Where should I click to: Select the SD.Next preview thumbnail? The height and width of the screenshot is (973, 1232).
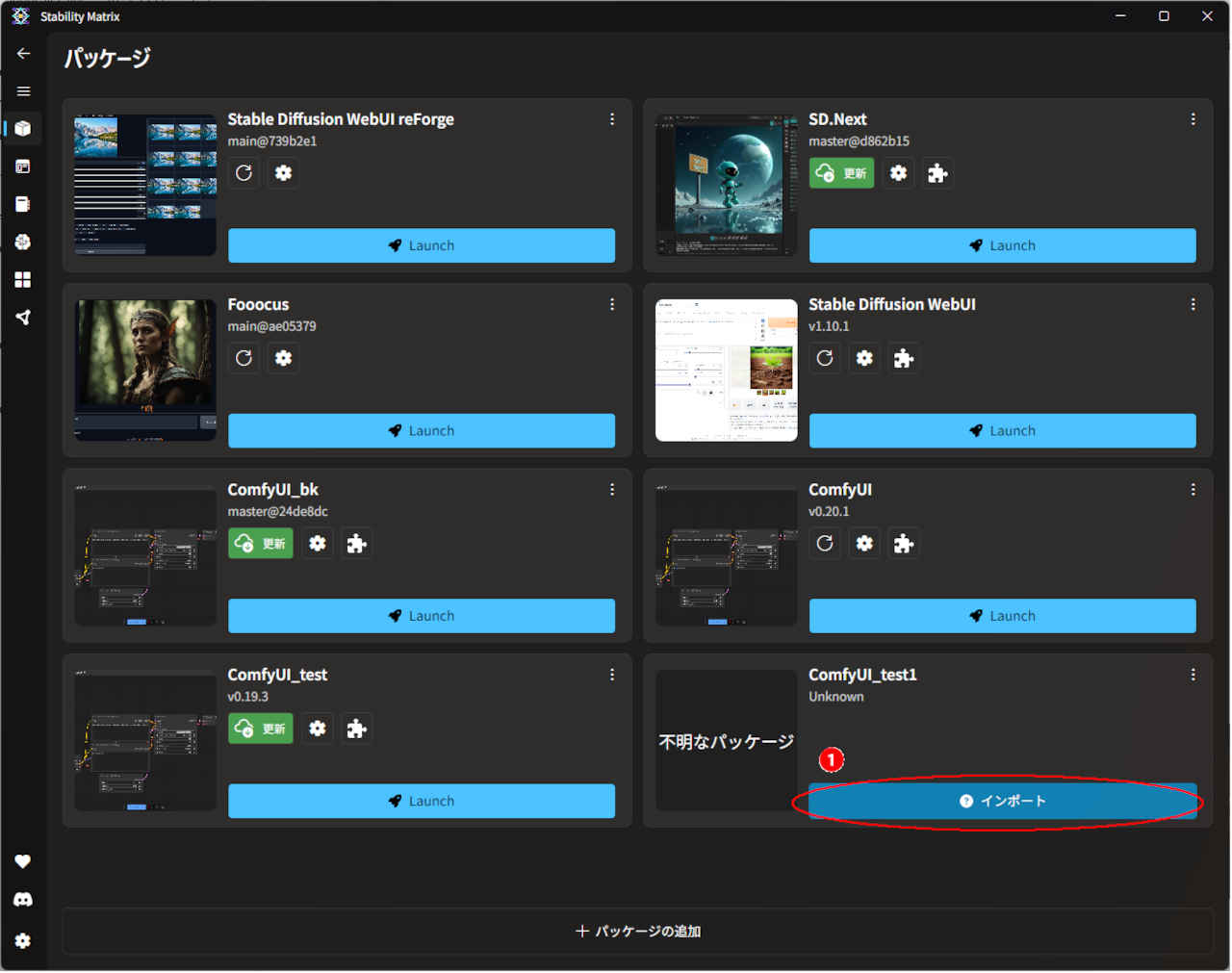tap(727, 185)
